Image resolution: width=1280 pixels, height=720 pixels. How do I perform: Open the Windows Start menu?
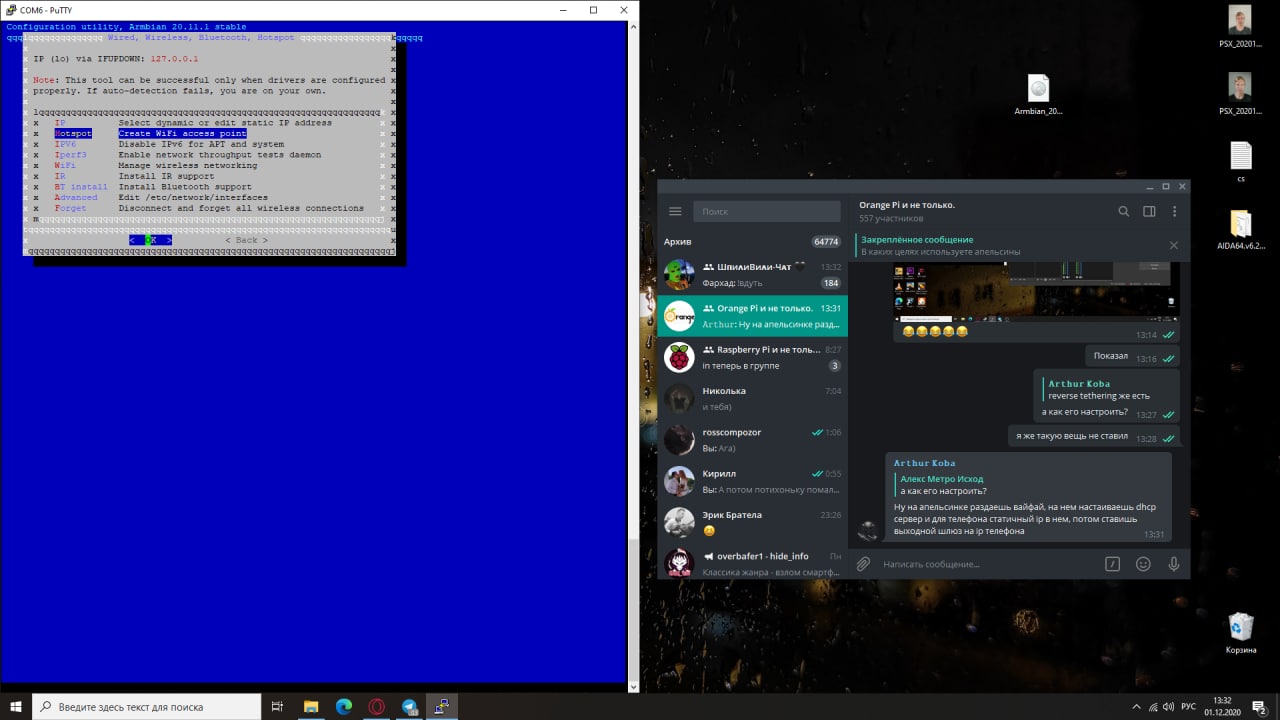15,706
